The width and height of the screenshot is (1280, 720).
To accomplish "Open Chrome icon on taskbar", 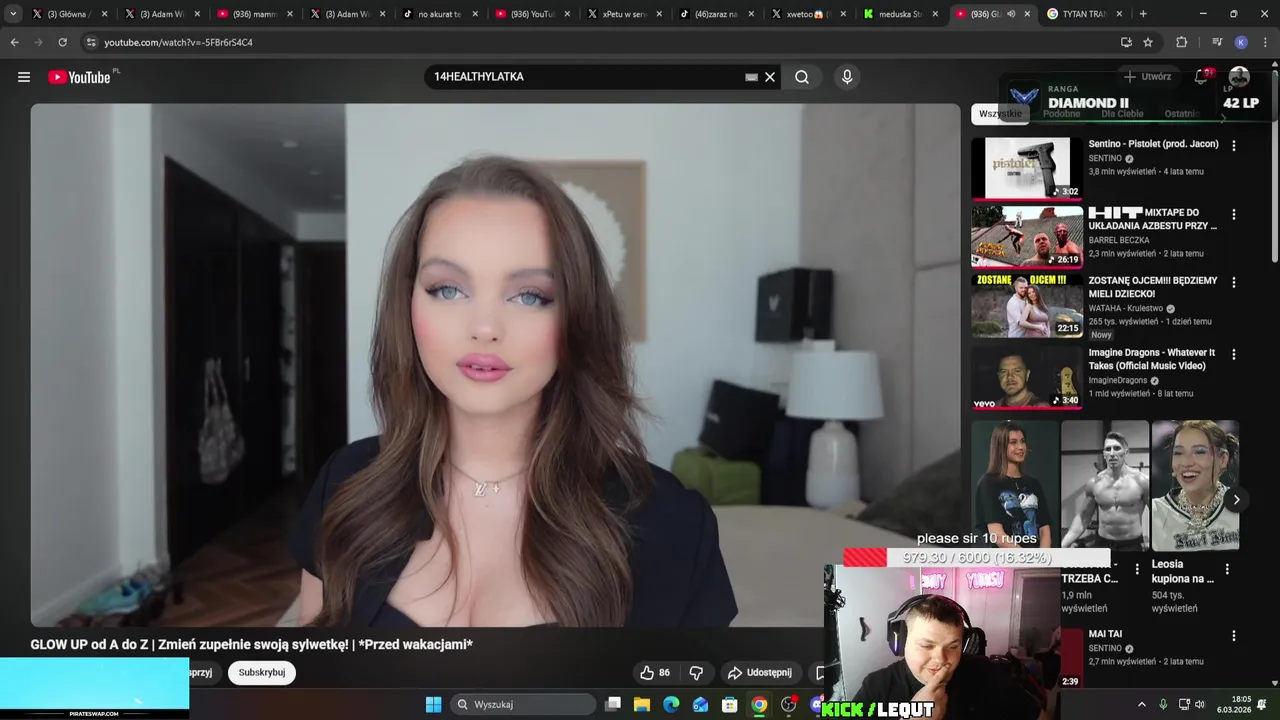I will [759, 705].
